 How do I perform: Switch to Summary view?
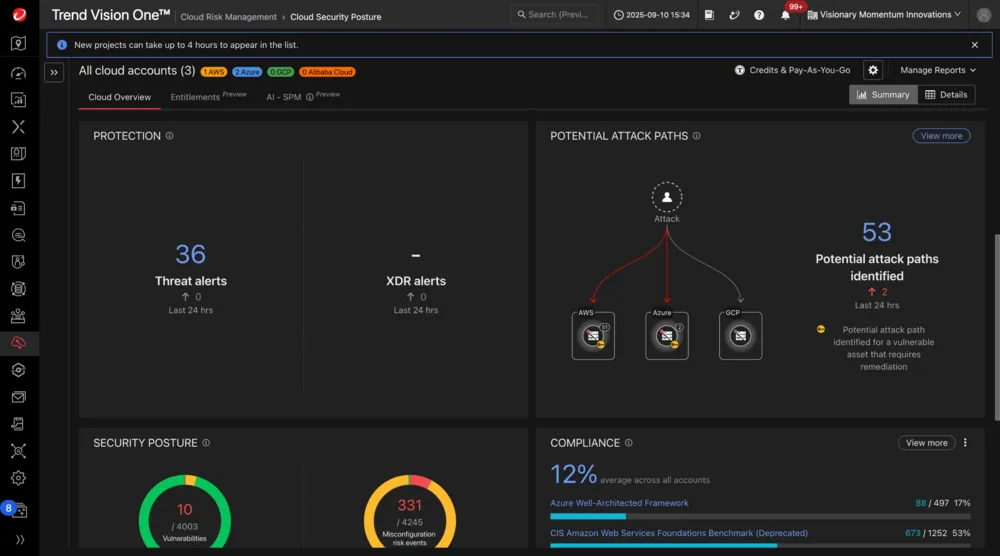coord(883,95)
